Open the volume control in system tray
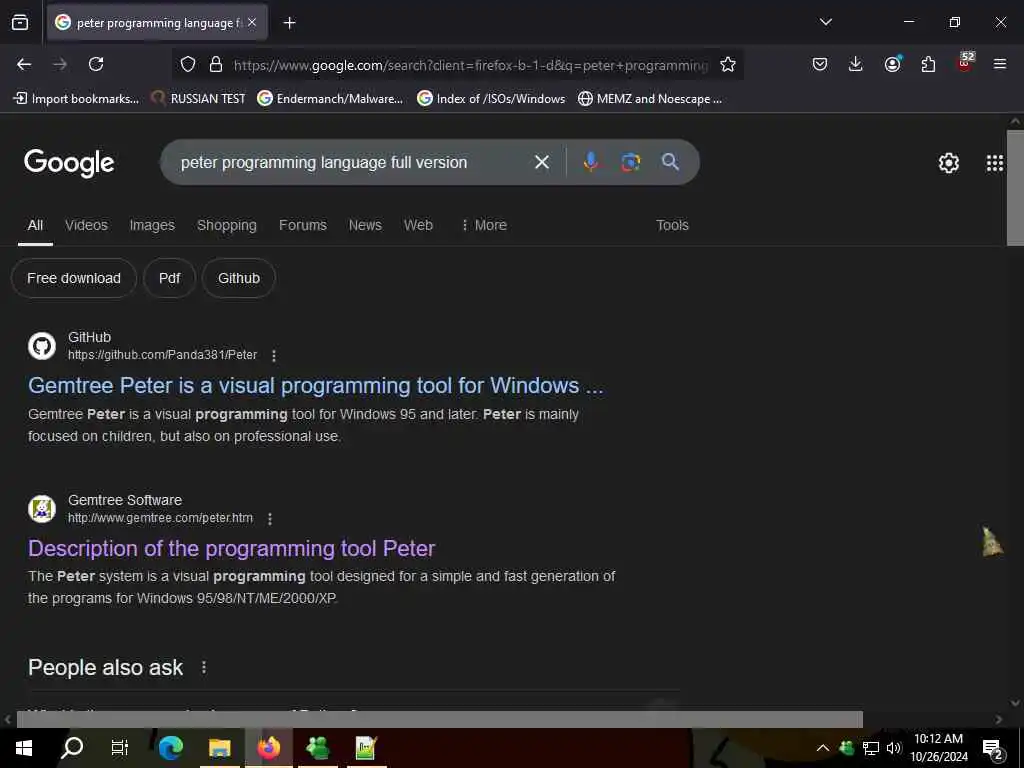Screen dimensions: 1024x768 [x=894, y=748]
